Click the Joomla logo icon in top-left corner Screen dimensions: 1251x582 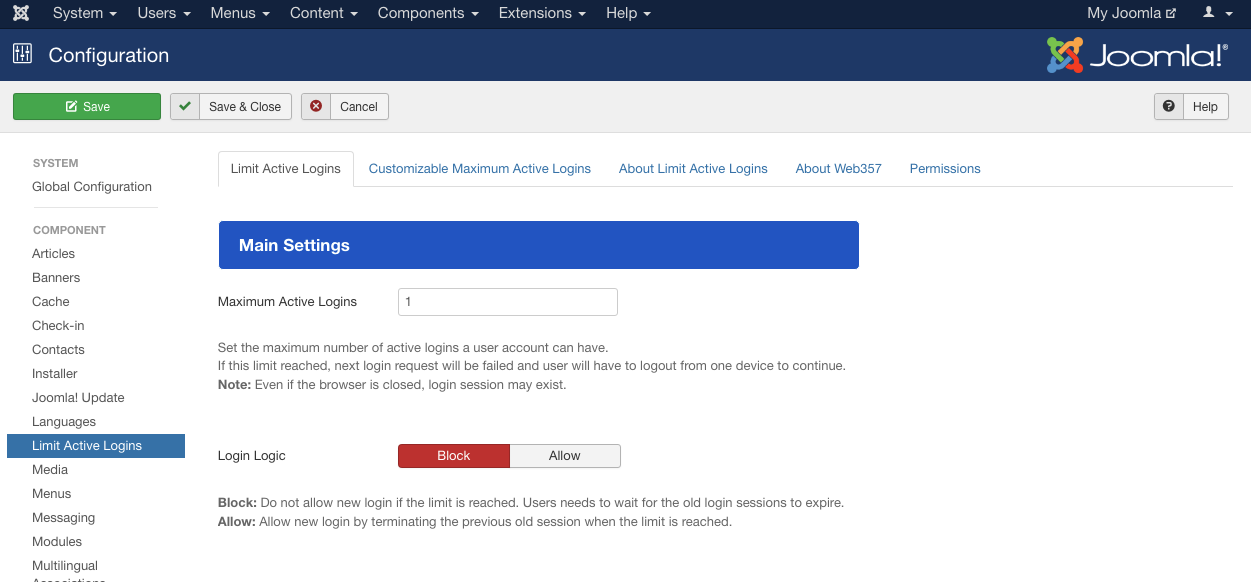point(21,14)
